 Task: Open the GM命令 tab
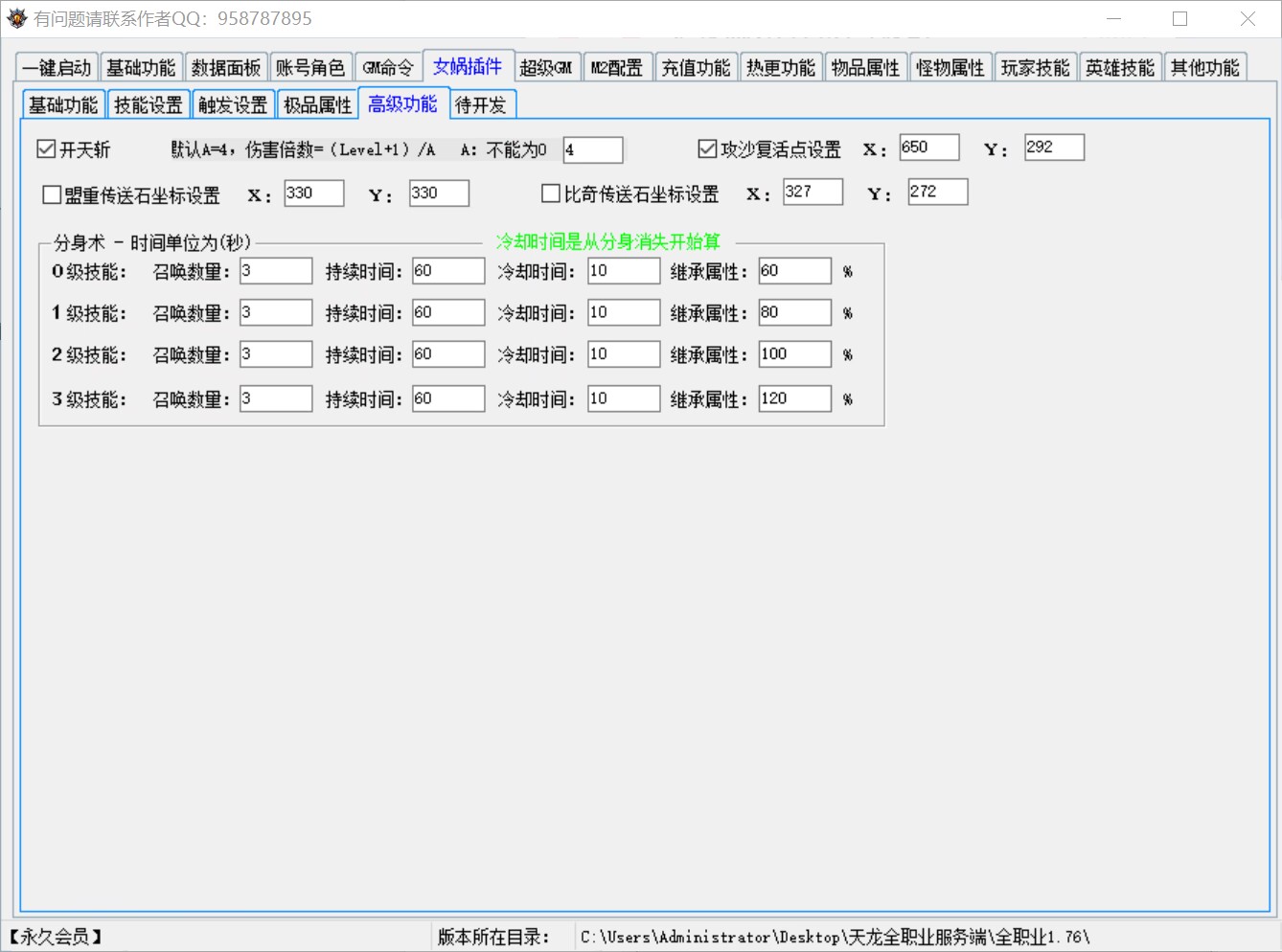click(388, 67)
